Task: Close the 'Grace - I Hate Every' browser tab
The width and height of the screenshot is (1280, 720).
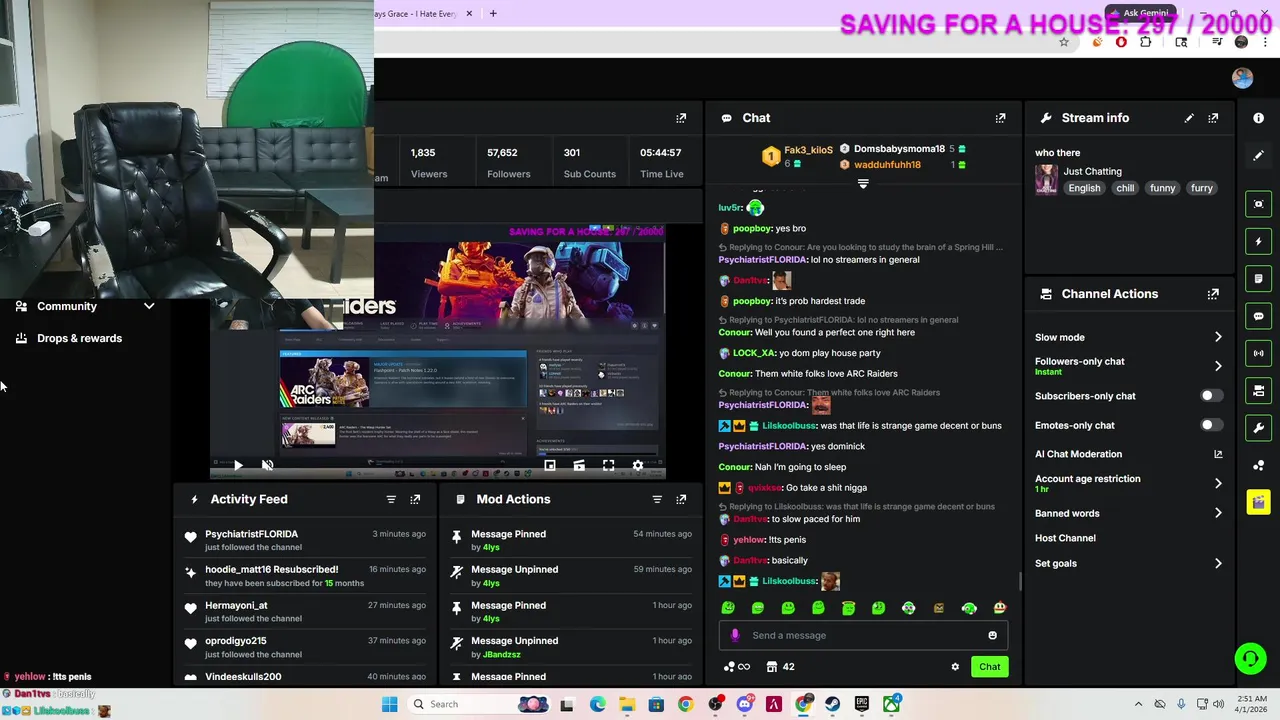Action: click(x=469, y=13)
